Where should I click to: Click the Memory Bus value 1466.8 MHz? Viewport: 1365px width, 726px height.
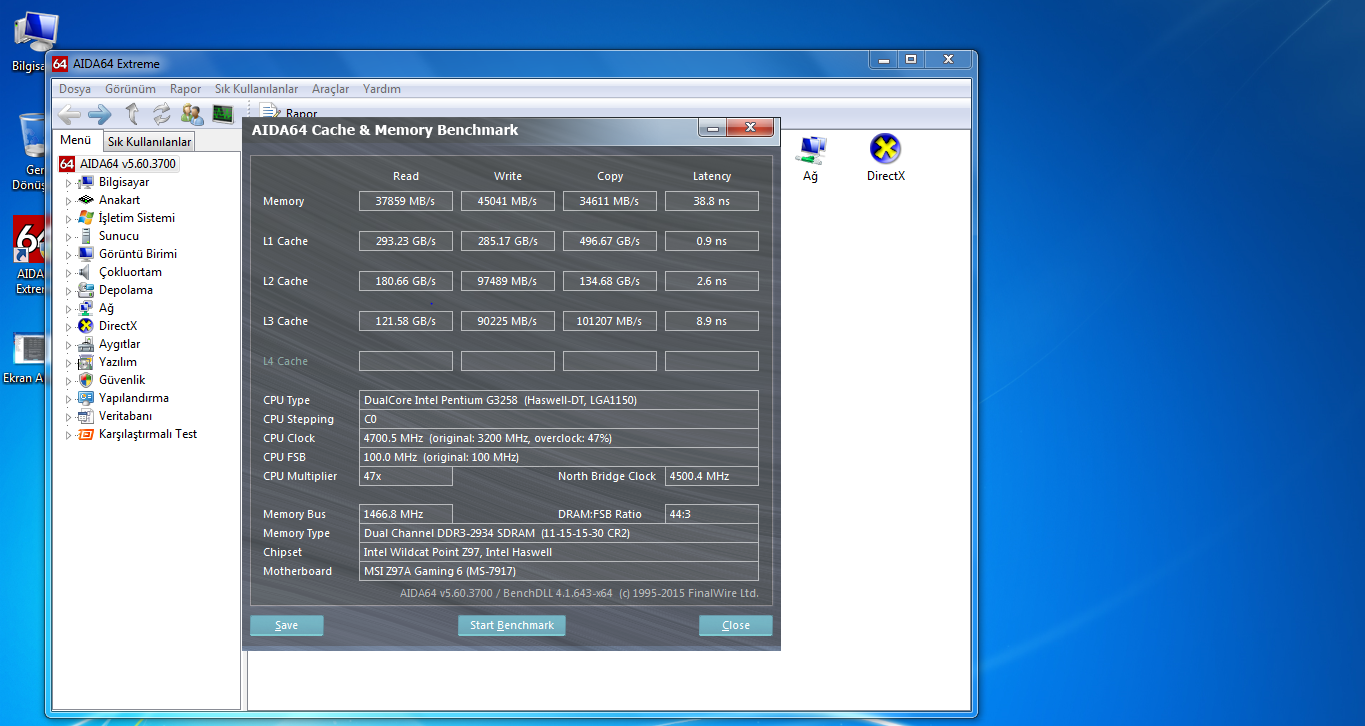coord(406,514)
